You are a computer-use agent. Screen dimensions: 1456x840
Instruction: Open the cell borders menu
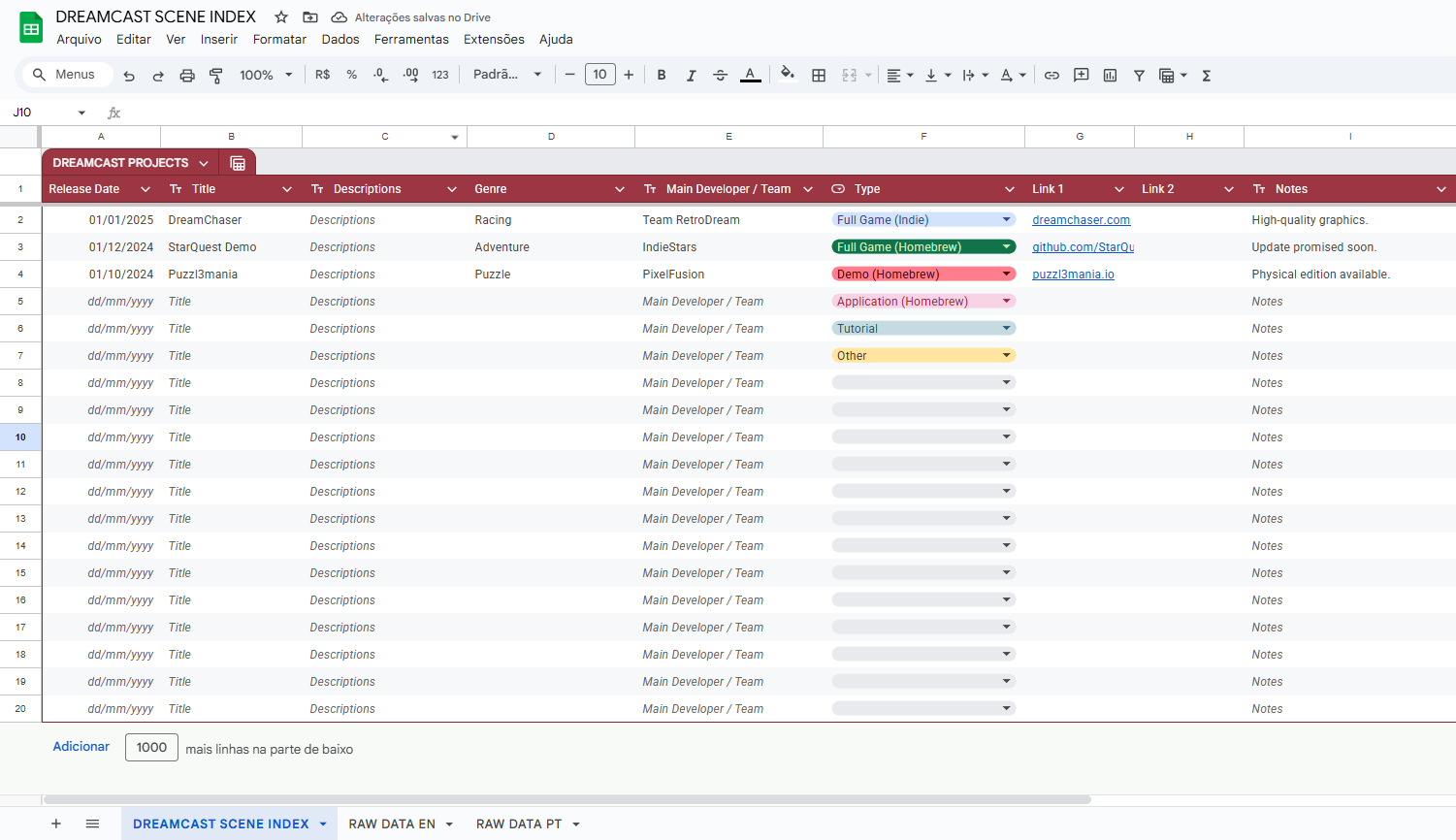coord(819,75)
